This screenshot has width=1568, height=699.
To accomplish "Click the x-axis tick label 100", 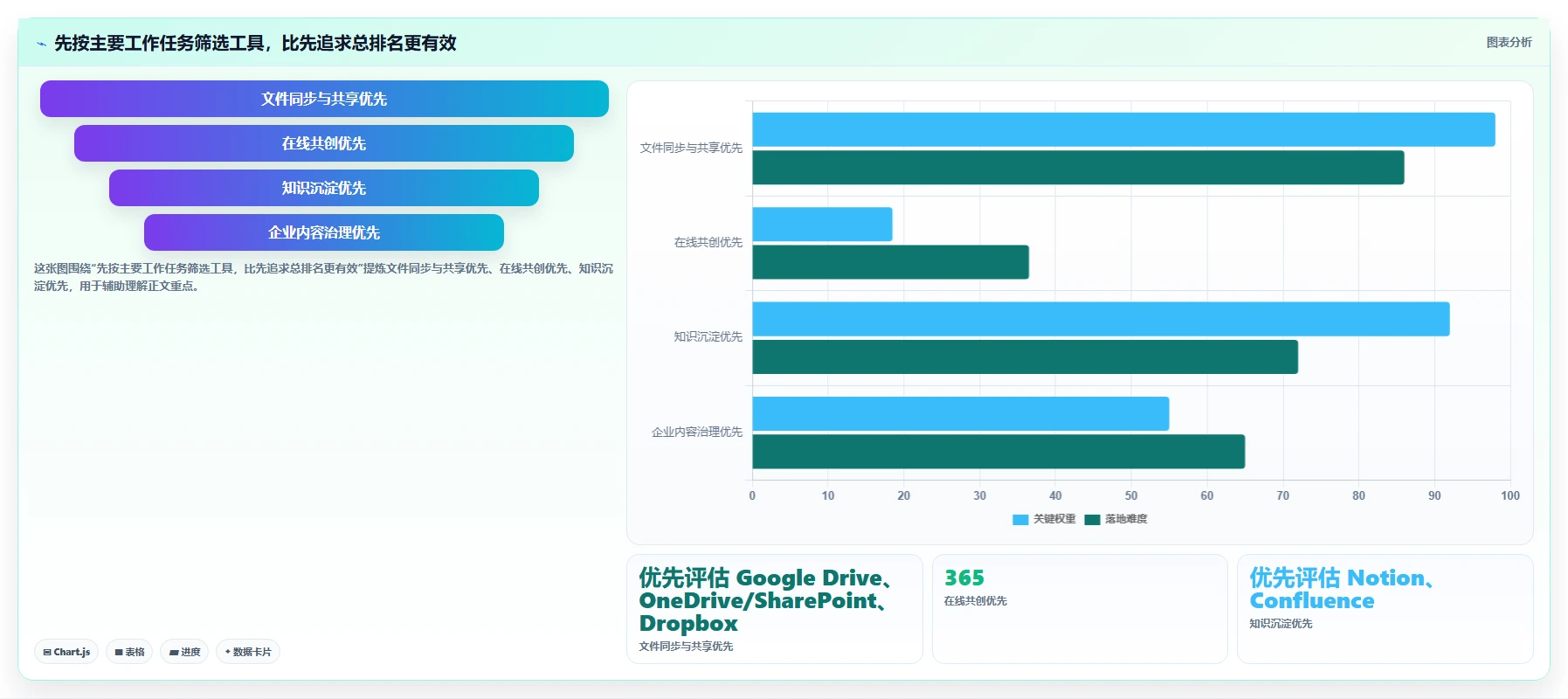I will pos(1509,496).
